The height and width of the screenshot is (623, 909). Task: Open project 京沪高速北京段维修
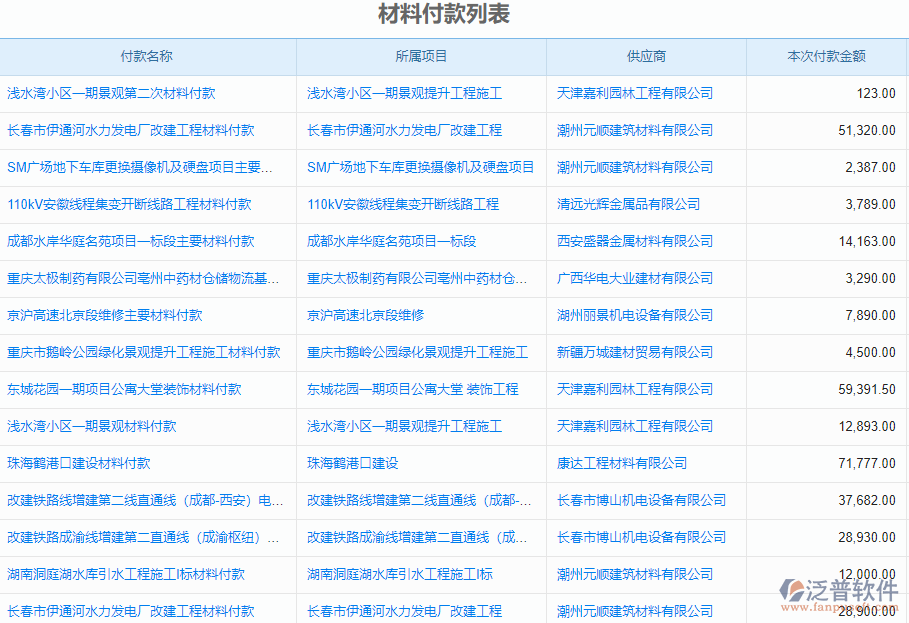coord(364,315)
